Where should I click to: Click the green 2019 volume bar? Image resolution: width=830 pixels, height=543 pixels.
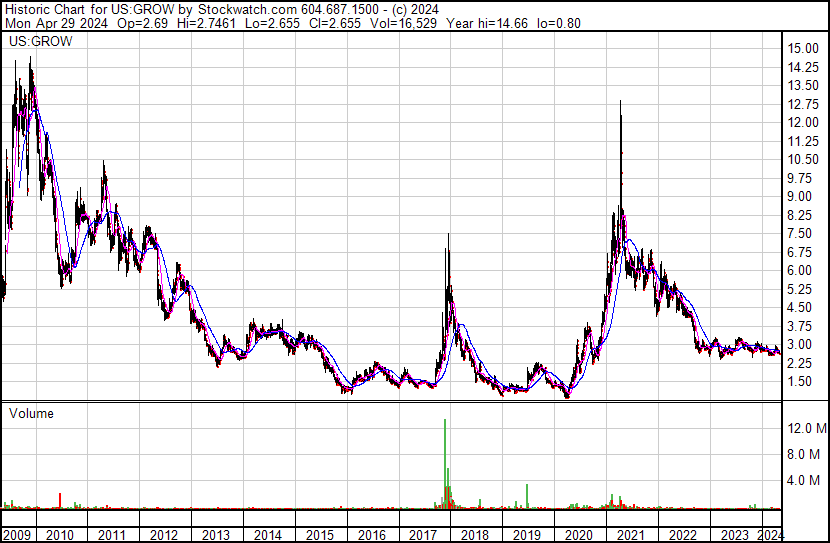click(527, 496)
